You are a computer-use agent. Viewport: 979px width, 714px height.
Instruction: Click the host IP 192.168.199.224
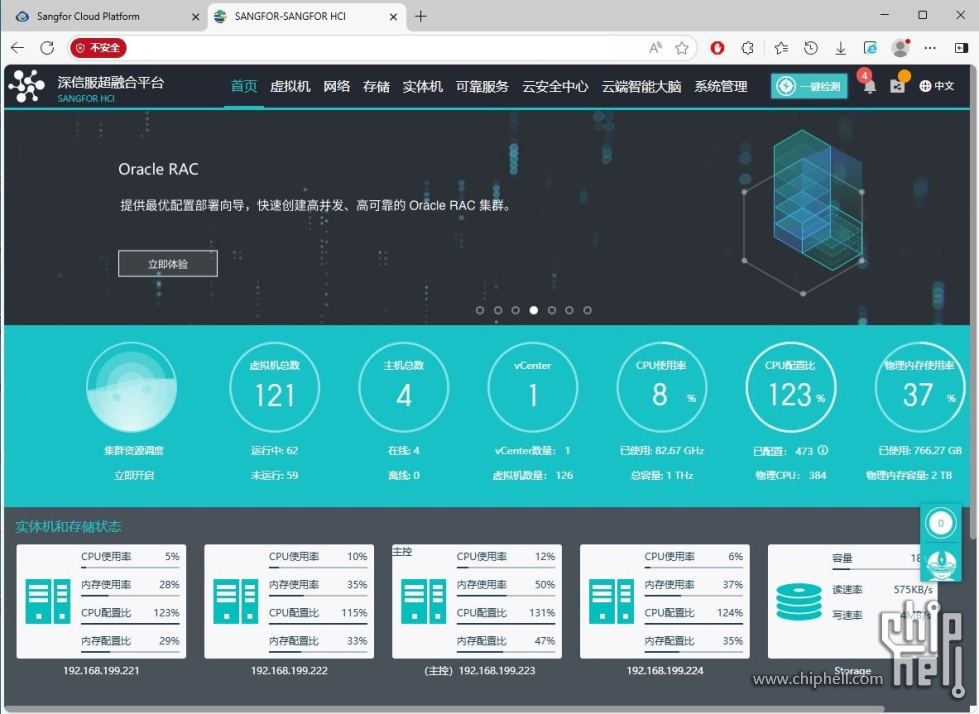point(665,670)
